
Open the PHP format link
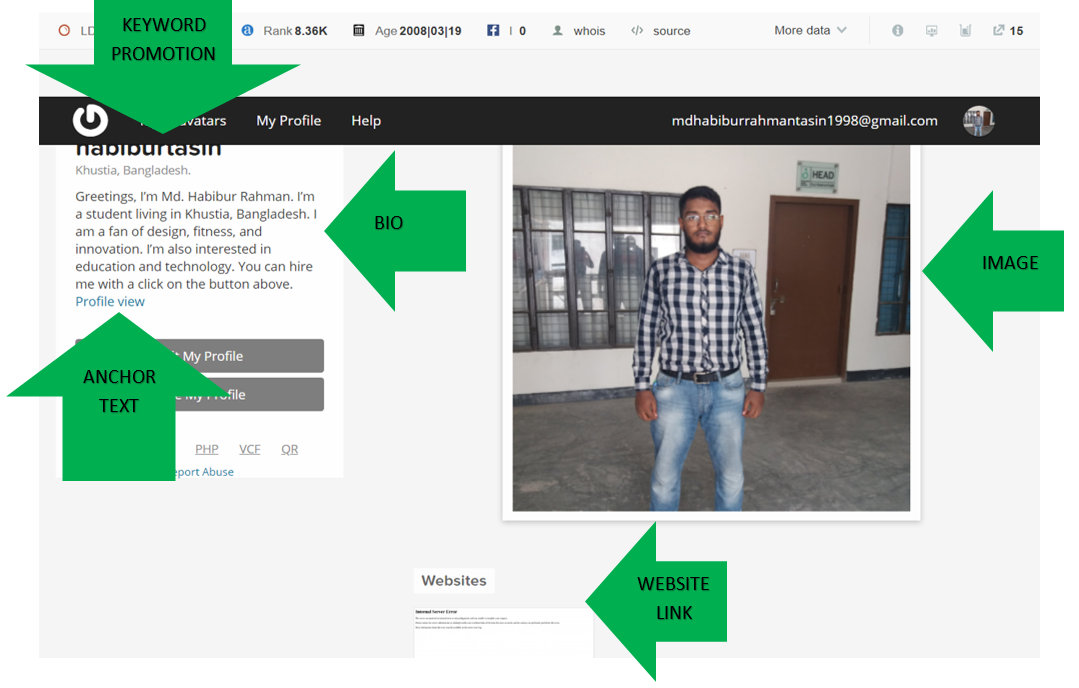[x=206, y=449]
